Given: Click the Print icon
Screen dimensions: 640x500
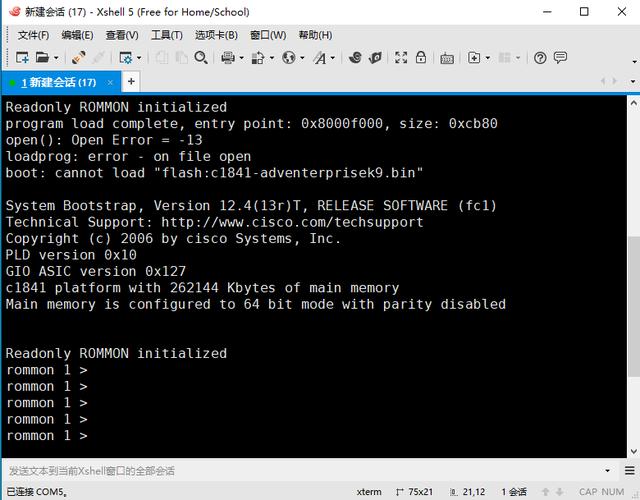Looking at the screenshot, I should (x=228, y=58).
